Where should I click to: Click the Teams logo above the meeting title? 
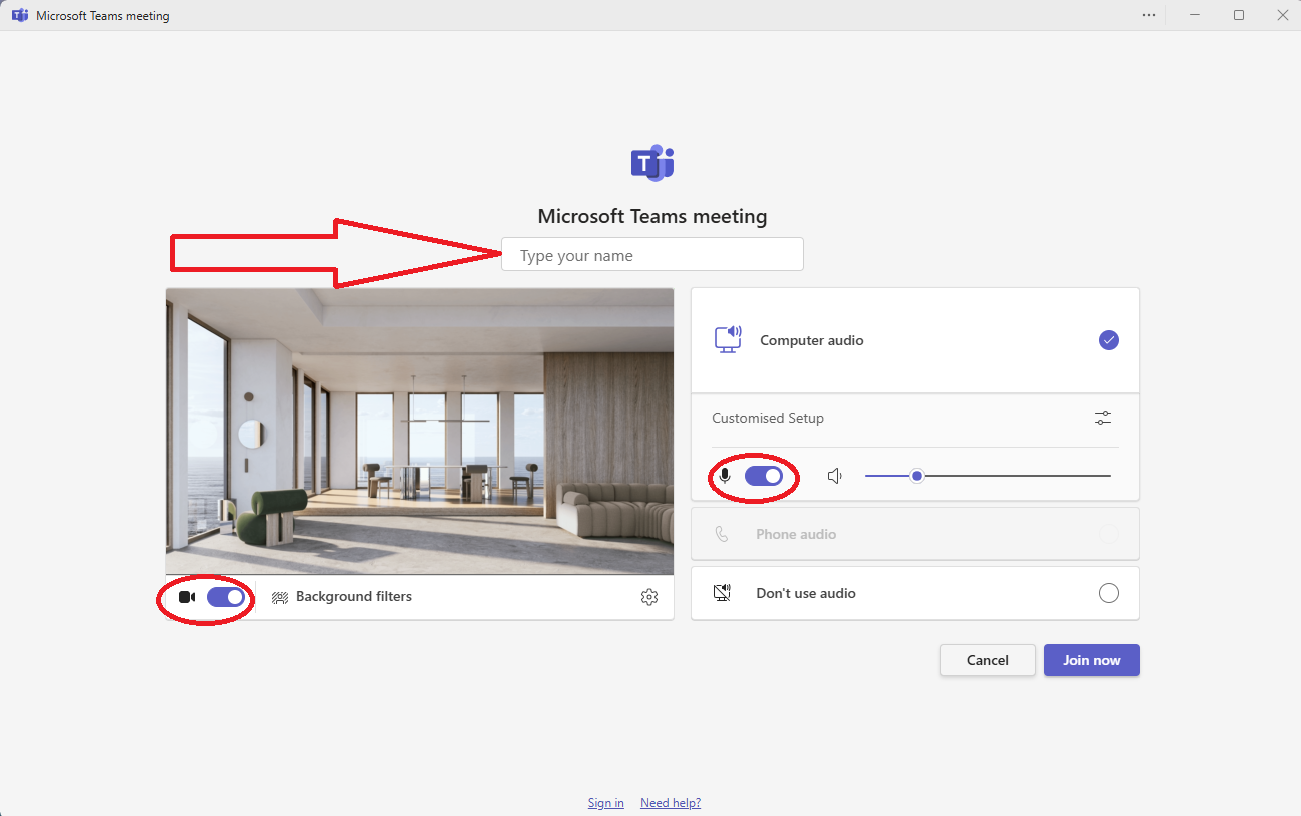tap(652, 163)
